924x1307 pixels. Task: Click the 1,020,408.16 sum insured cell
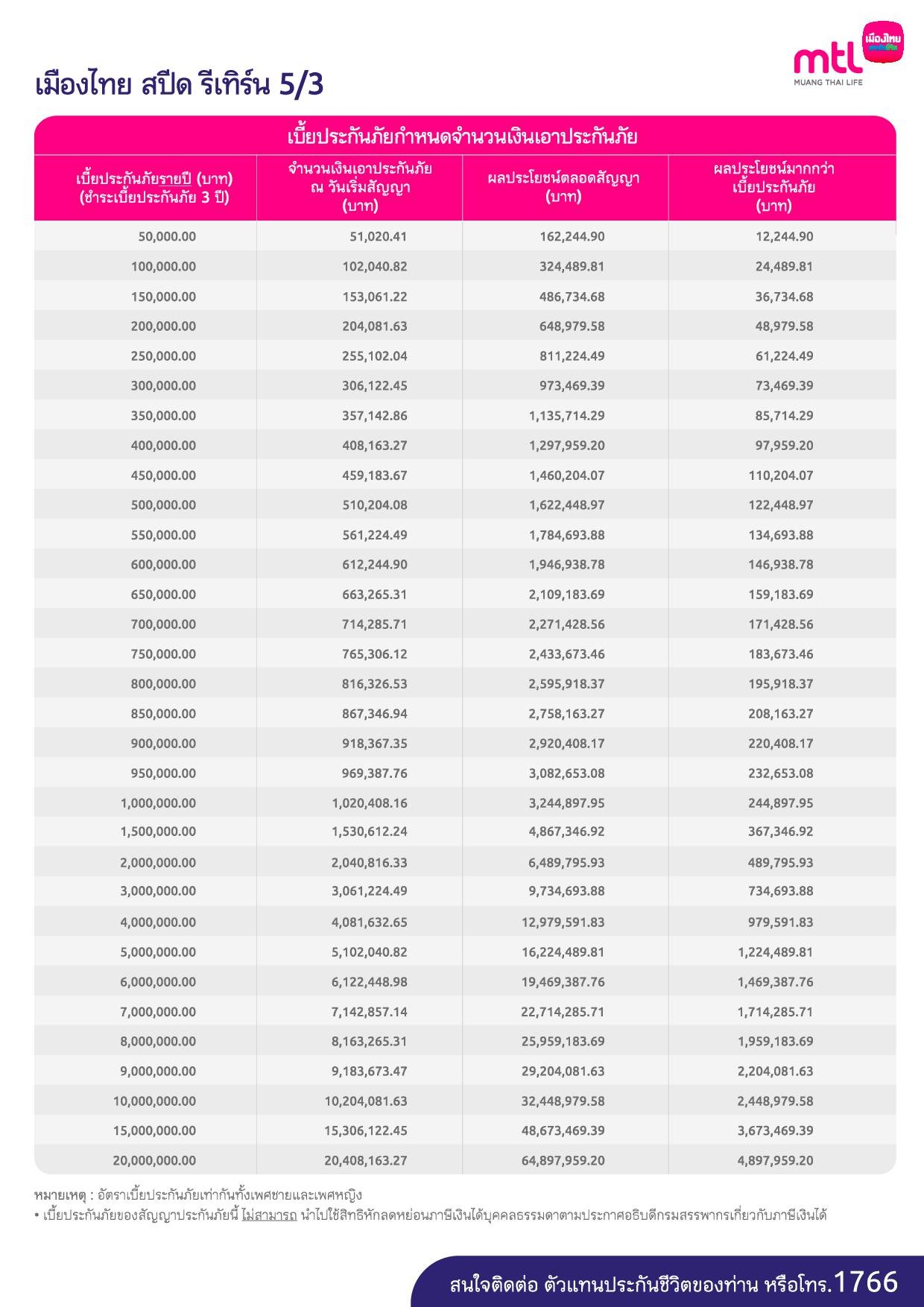point(370,803)
